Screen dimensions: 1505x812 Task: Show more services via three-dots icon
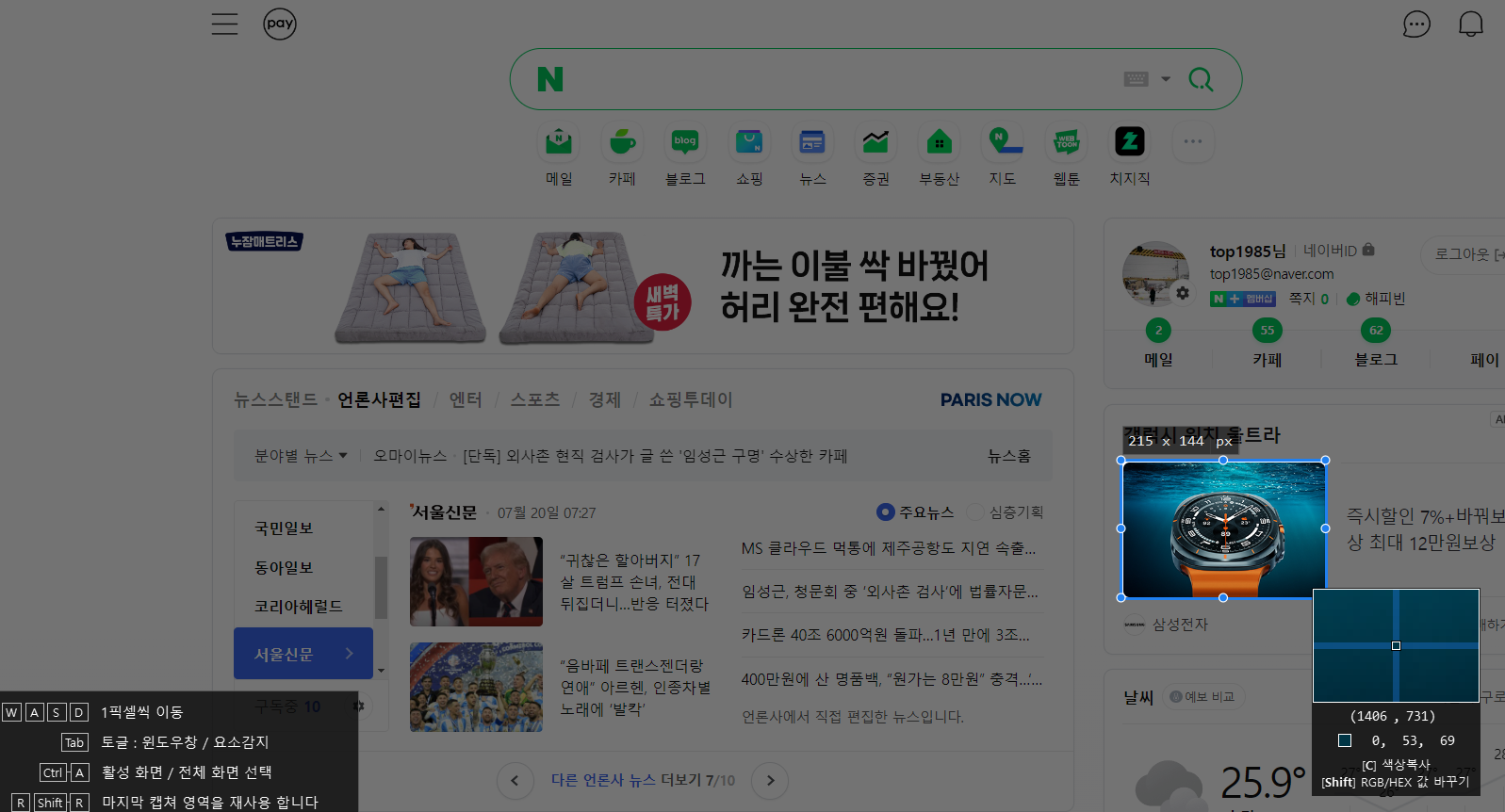tap(1193, 142)
